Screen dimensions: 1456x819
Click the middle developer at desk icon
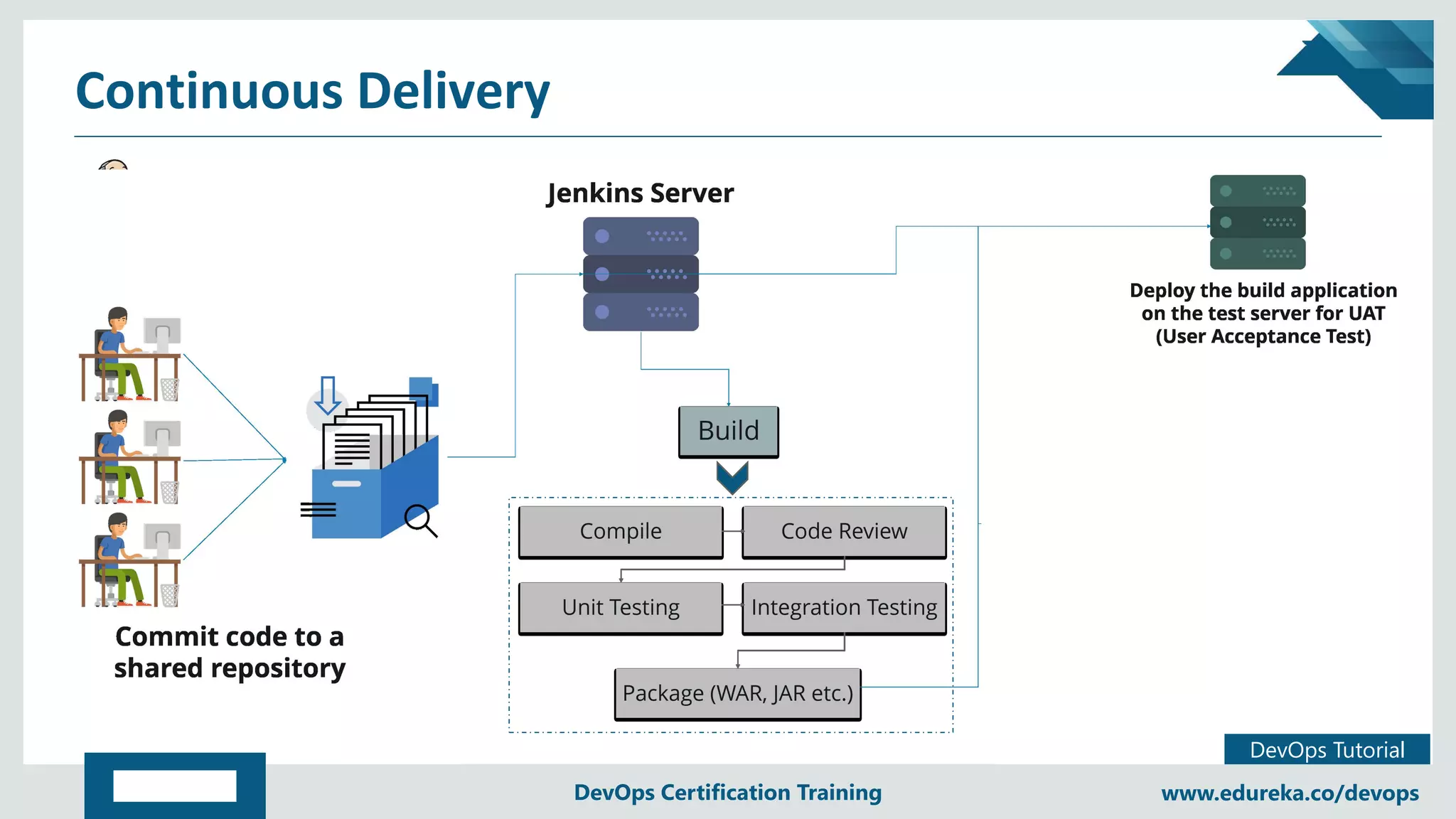point(130,457)
